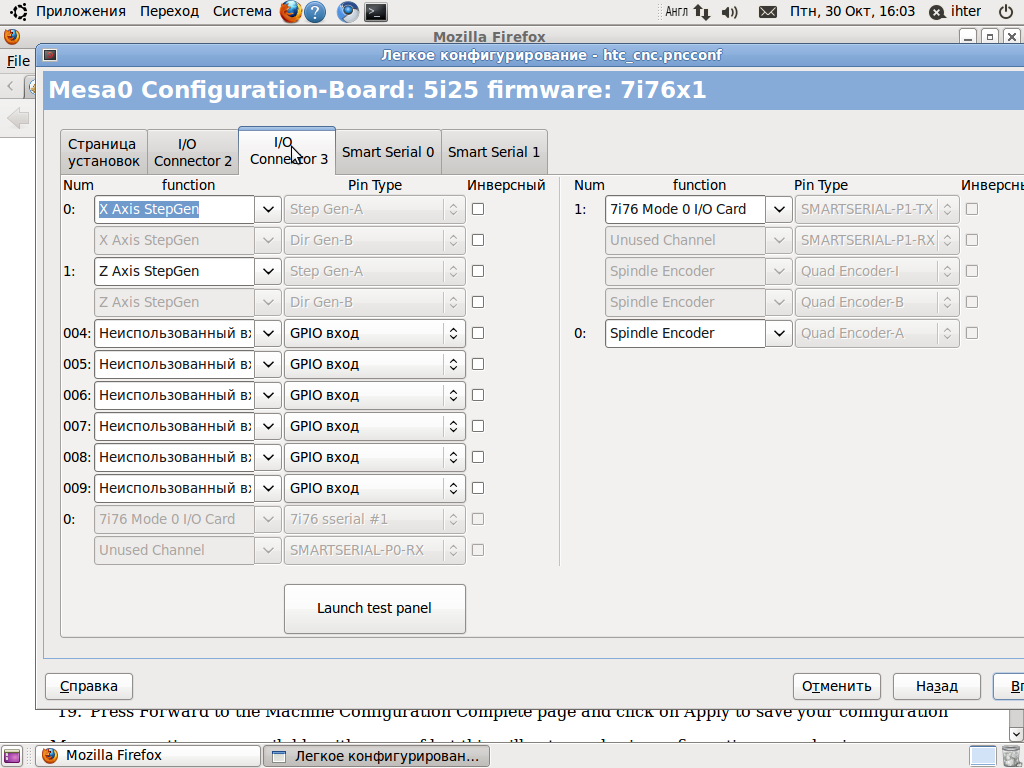This screenshot has width=1024, height=768.
Task: Open GPIO вход pin type for pin 004
Action: point(375,333)
